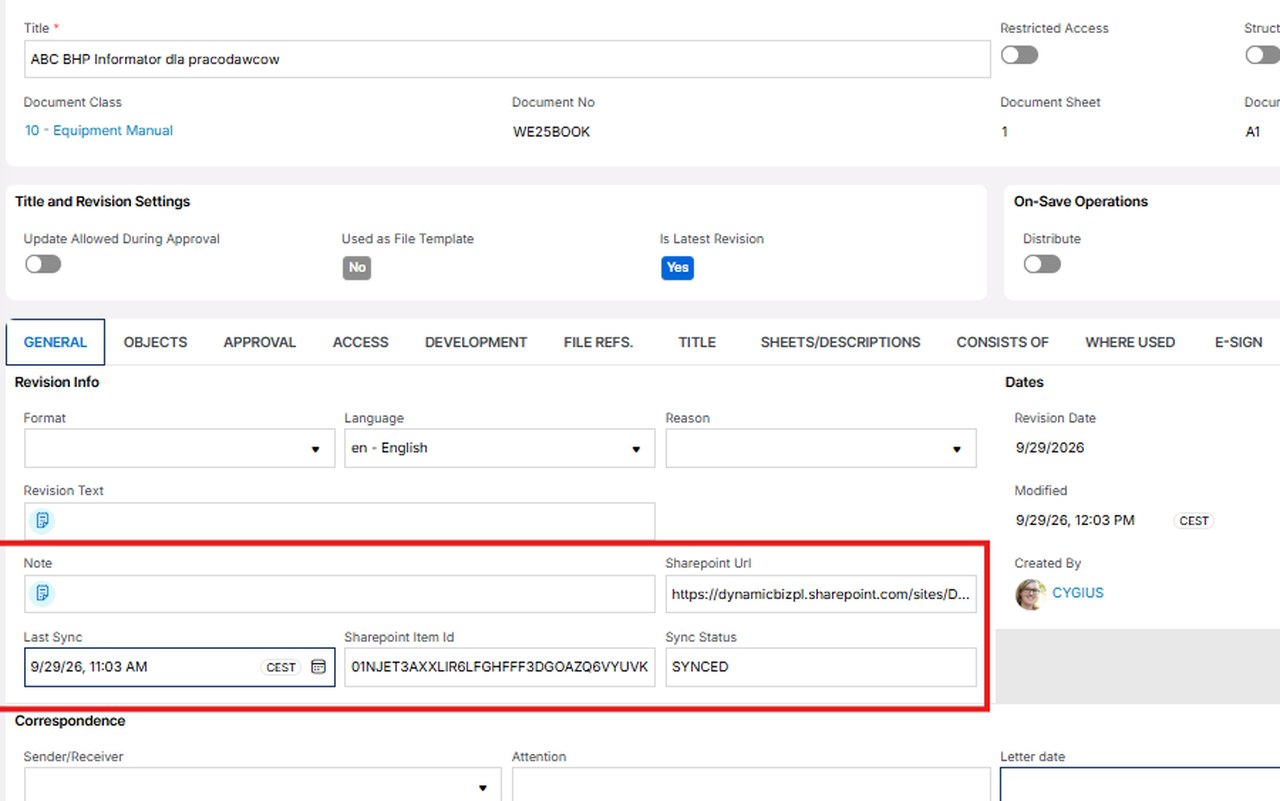Viewport: 1280px width, 801px height.
Task: Open the Language dropdown showing English
Action: 499,448
